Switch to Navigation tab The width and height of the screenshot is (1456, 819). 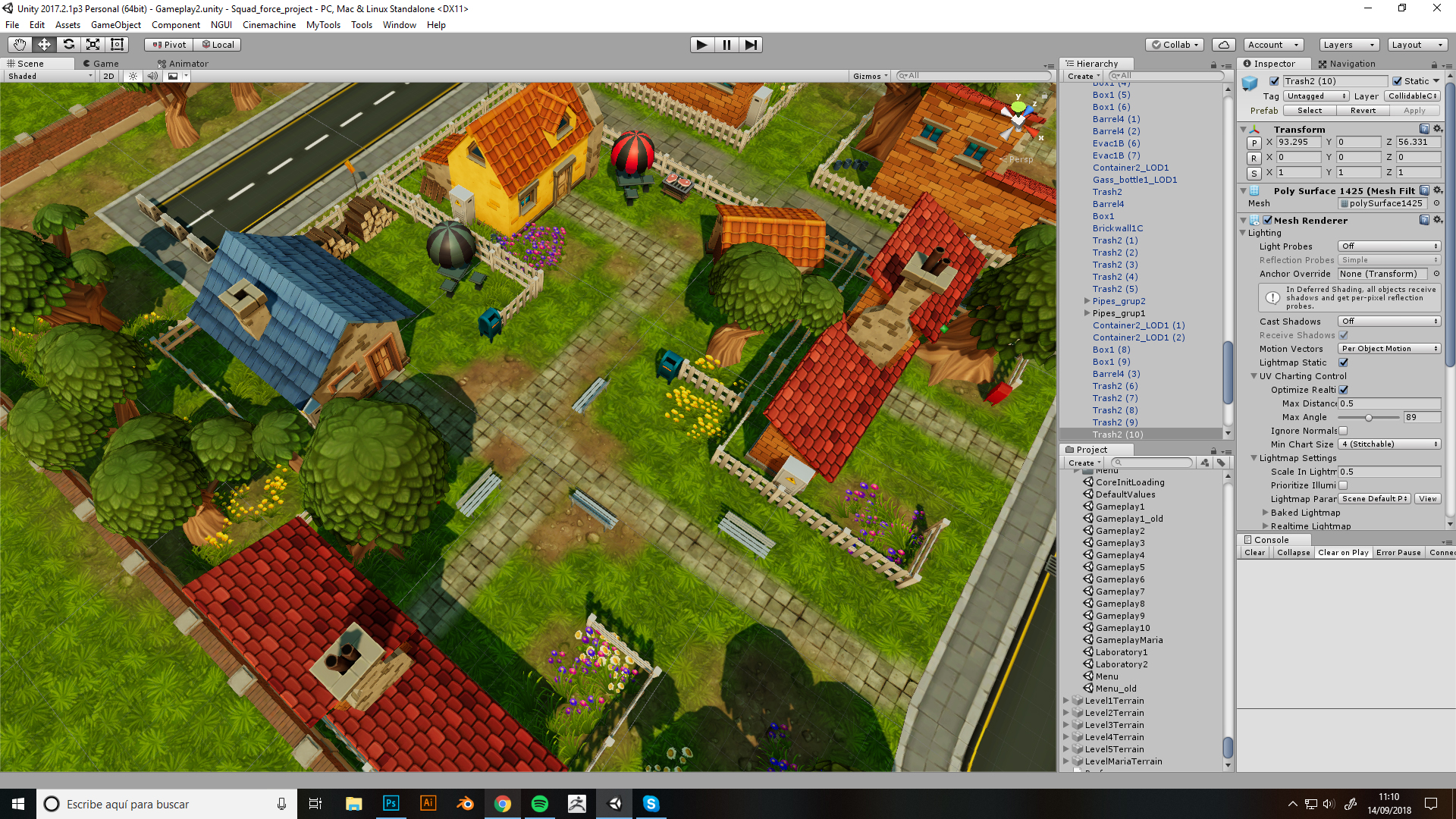click(x=1347, y=64)
